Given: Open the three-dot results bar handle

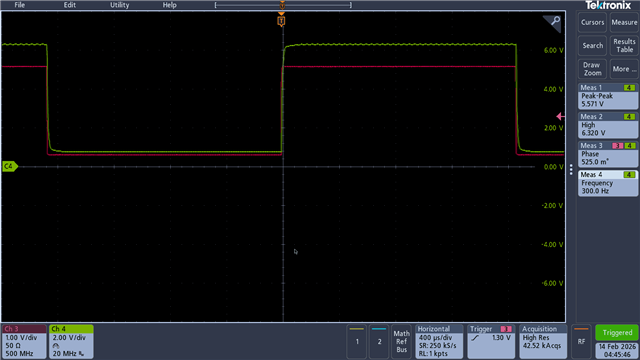Looking at the screenshot, I should pyautogui.click(x=571, y=169).
